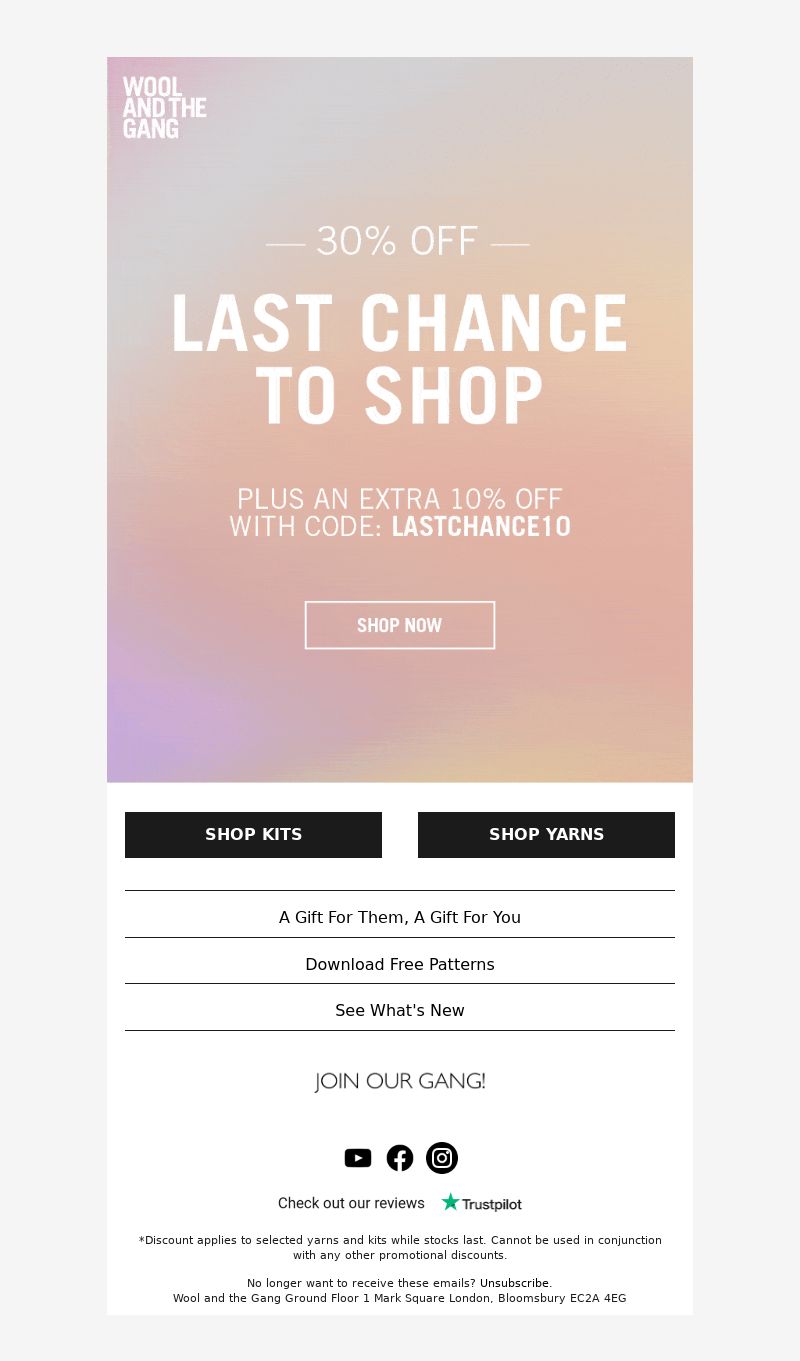Open the Instagram social icon
This screenshot has width=800, height=1361.
442,1158
